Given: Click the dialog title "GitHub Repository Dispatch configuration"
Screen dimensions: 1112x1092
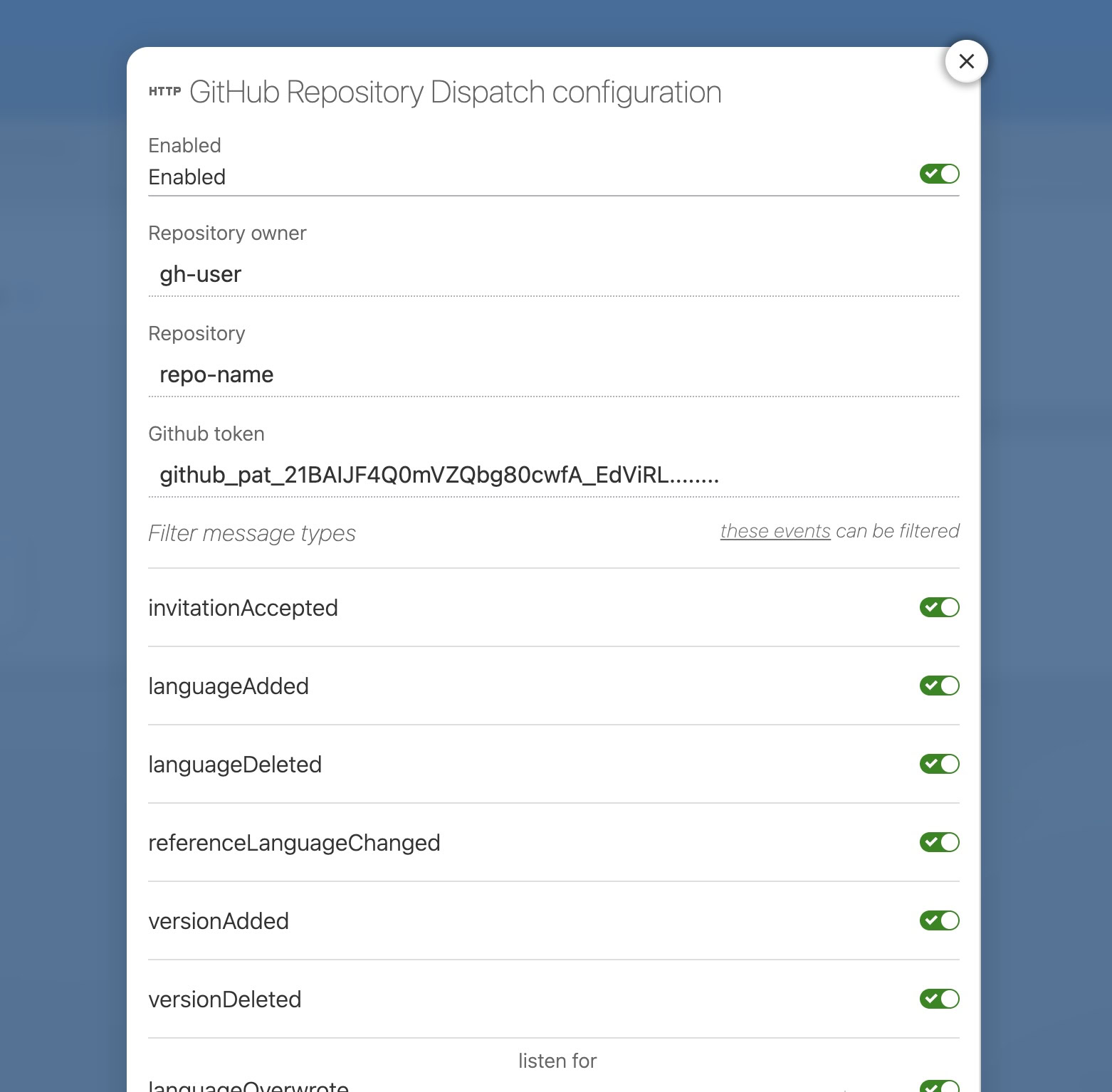Looking at the screenshot, I should (x=455, y=93).
